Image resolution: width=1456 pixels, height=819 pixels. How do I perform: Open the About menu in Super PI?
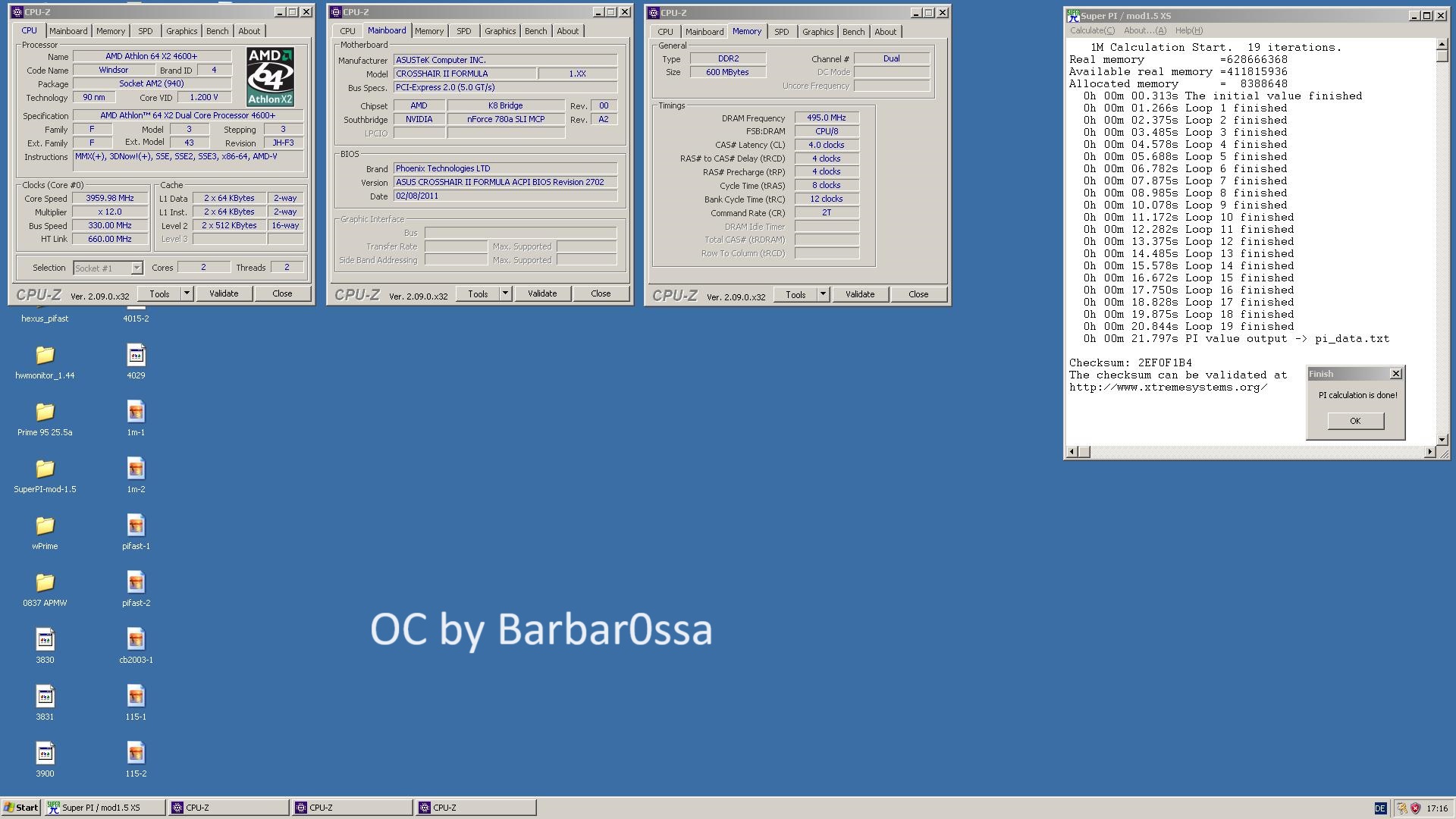click(x=1144, y=30)
